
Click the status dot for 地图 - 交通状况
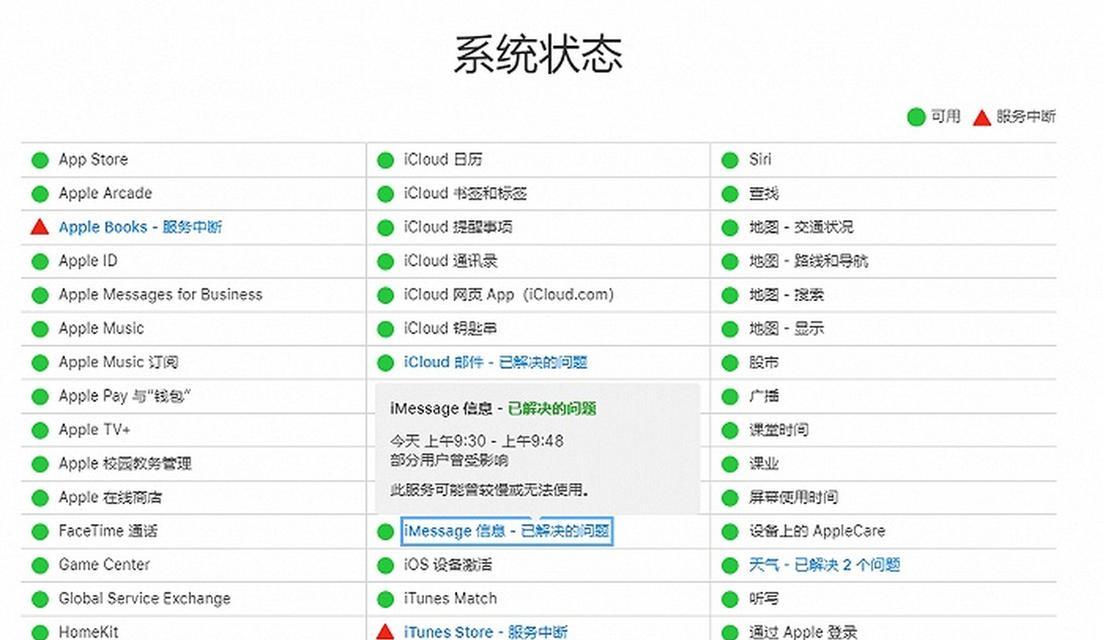click(730, 228)
